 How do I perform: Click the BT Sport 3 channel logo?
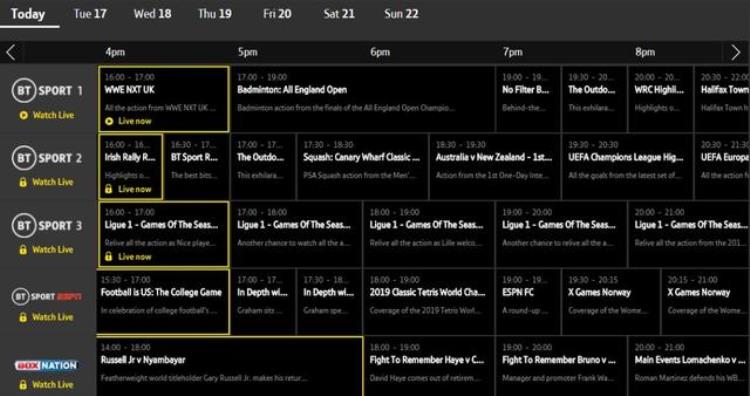pos(47,226)
